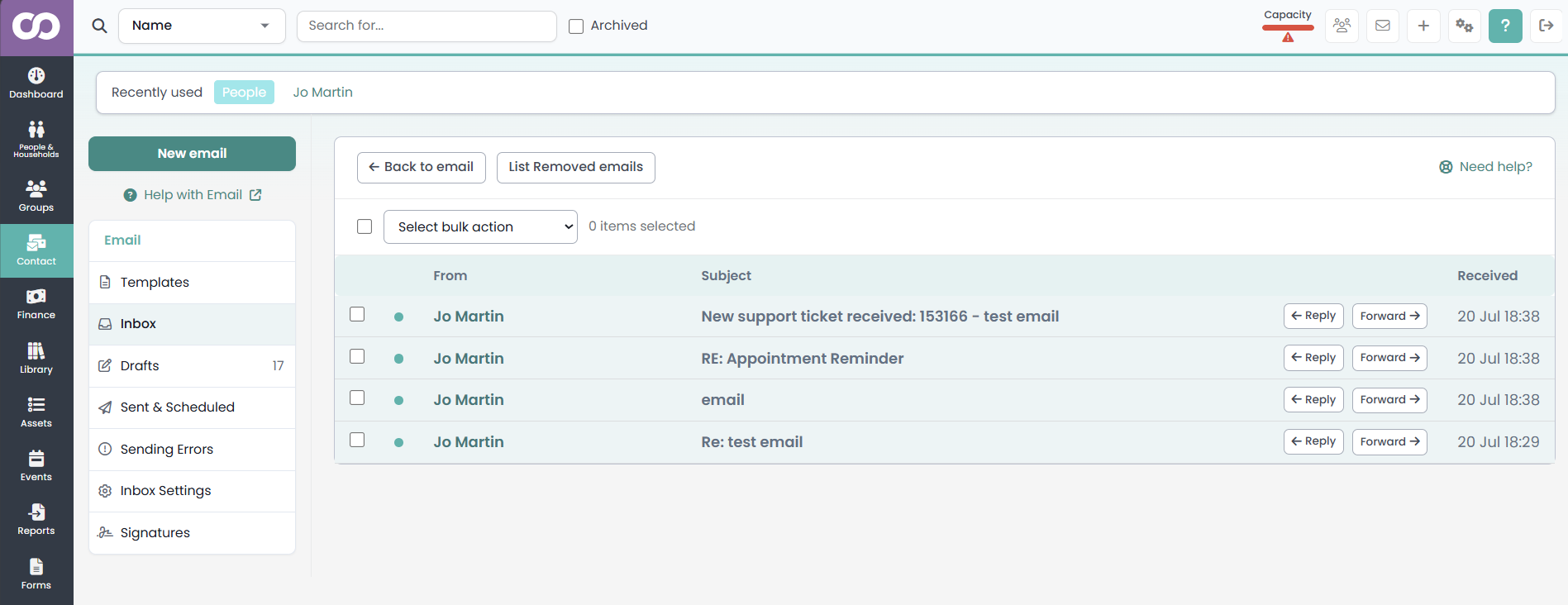Focus the Search for... input field
This screenshot has height=605, width=1568.
pyautogui.click(x=427, y=26)
